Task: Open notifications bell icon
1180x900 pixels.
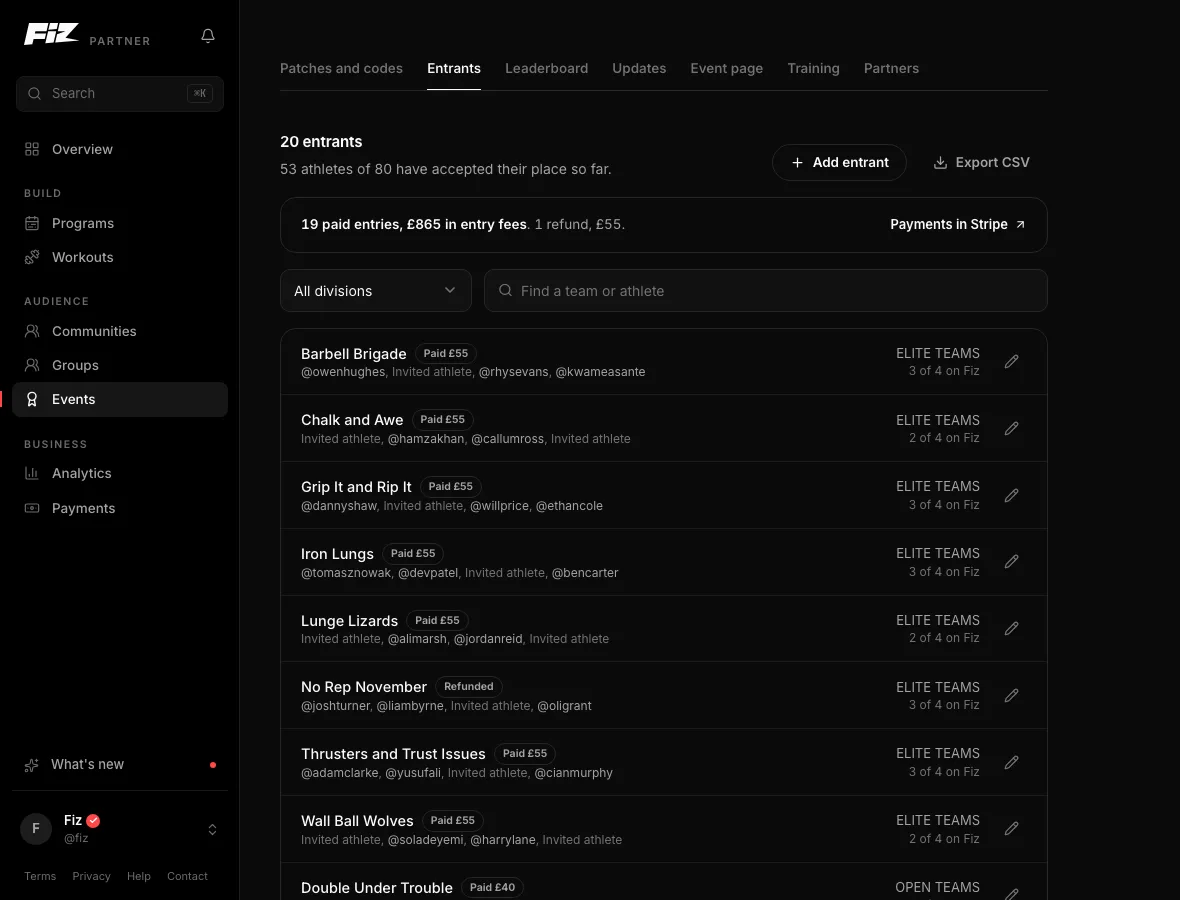Action: pos(208,35)
